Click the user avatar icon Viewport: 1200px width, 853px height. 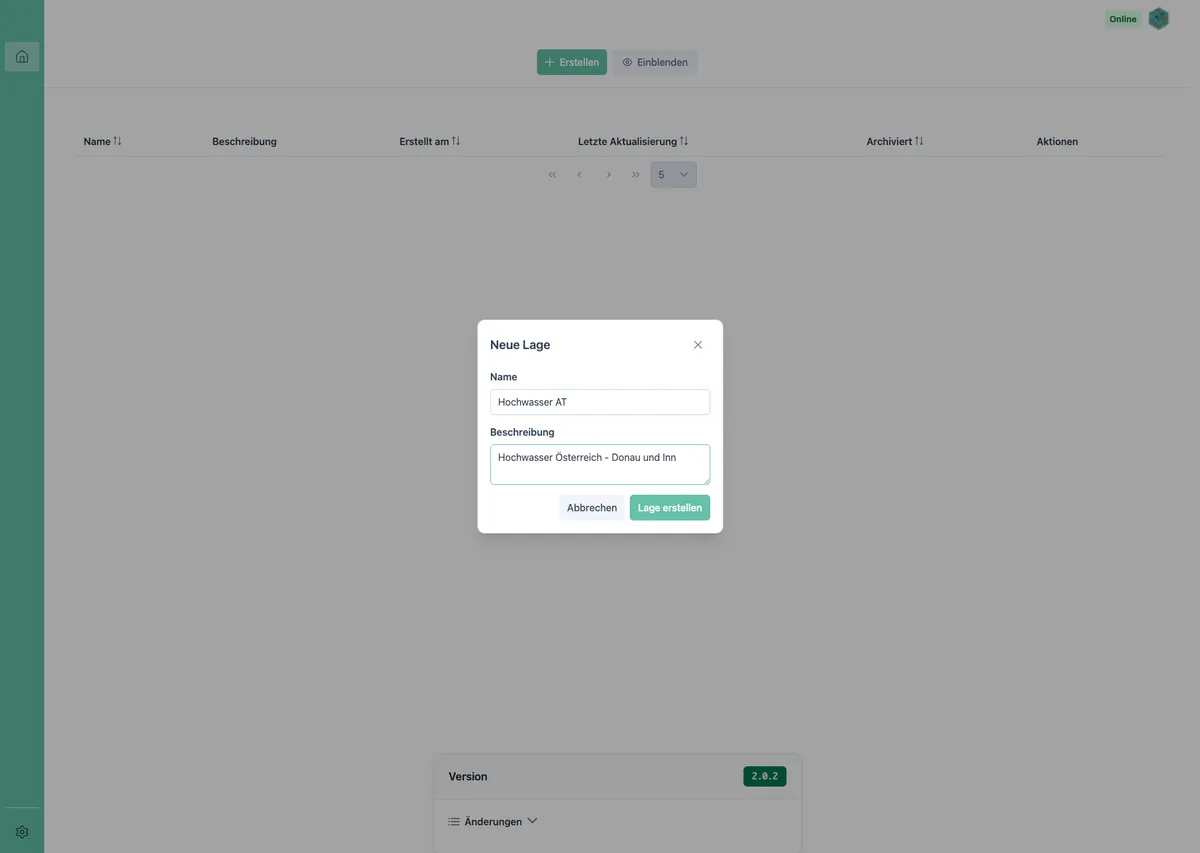point(1158,19)
